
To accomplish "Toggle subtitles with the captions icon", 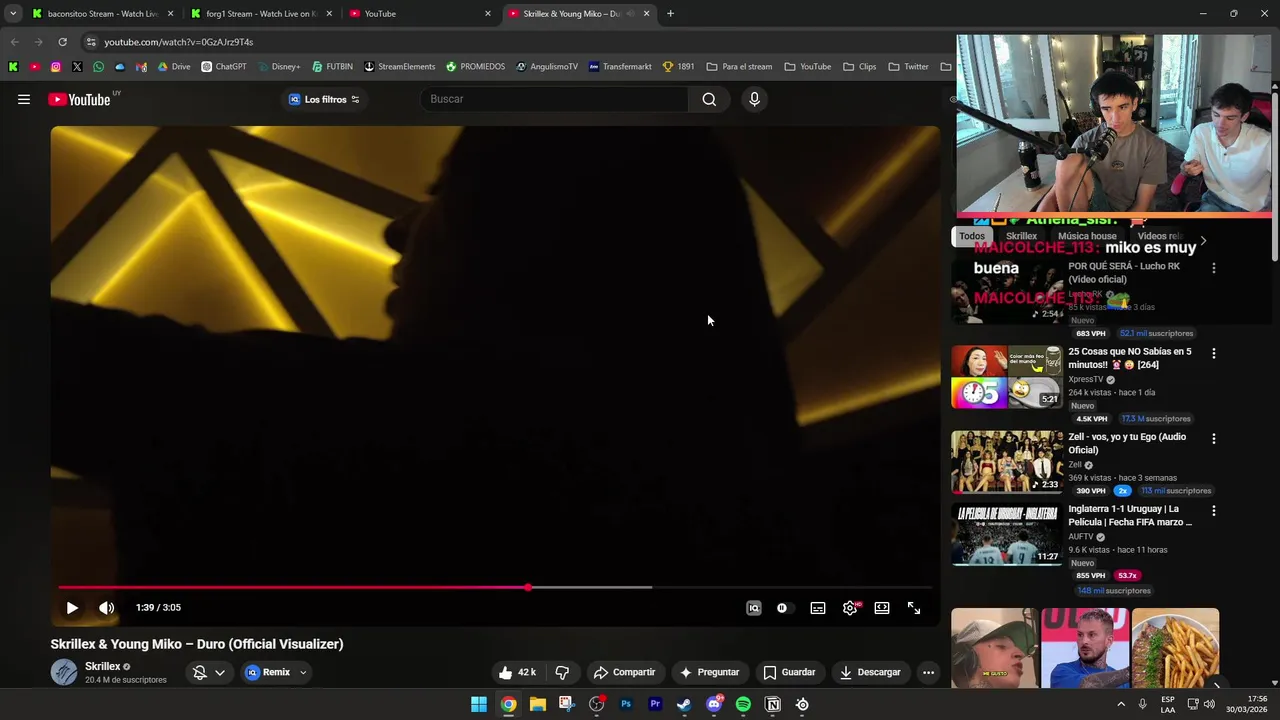I will [818, 608].
